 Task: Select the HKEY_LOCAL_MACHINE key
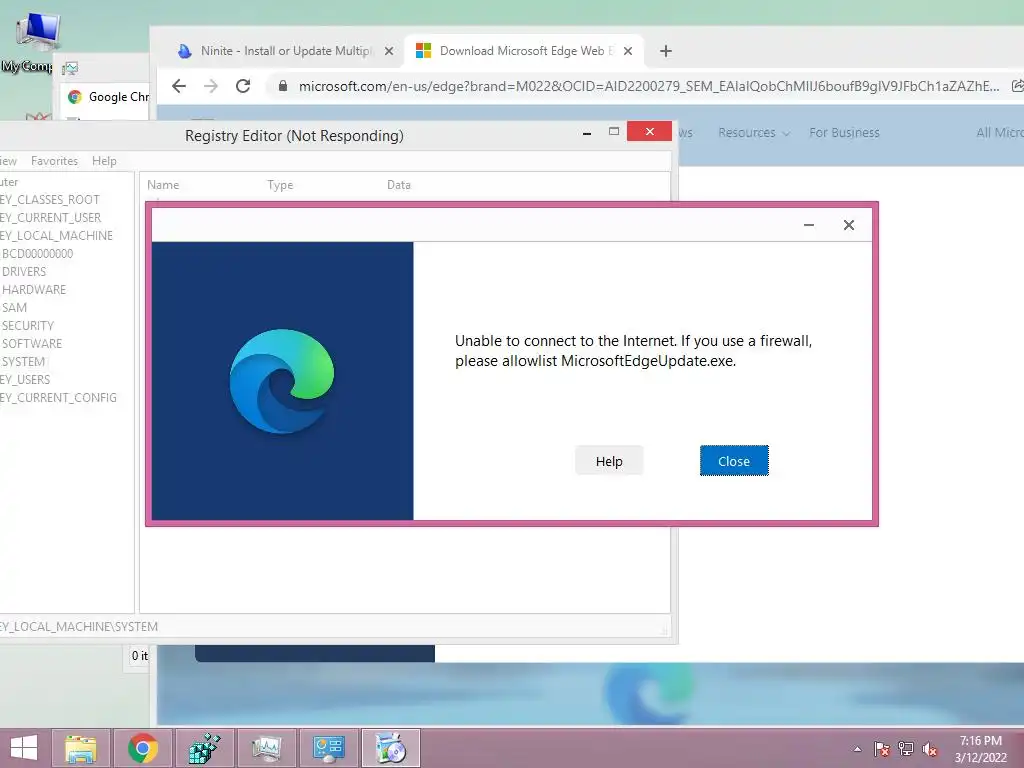click(56, 236)
